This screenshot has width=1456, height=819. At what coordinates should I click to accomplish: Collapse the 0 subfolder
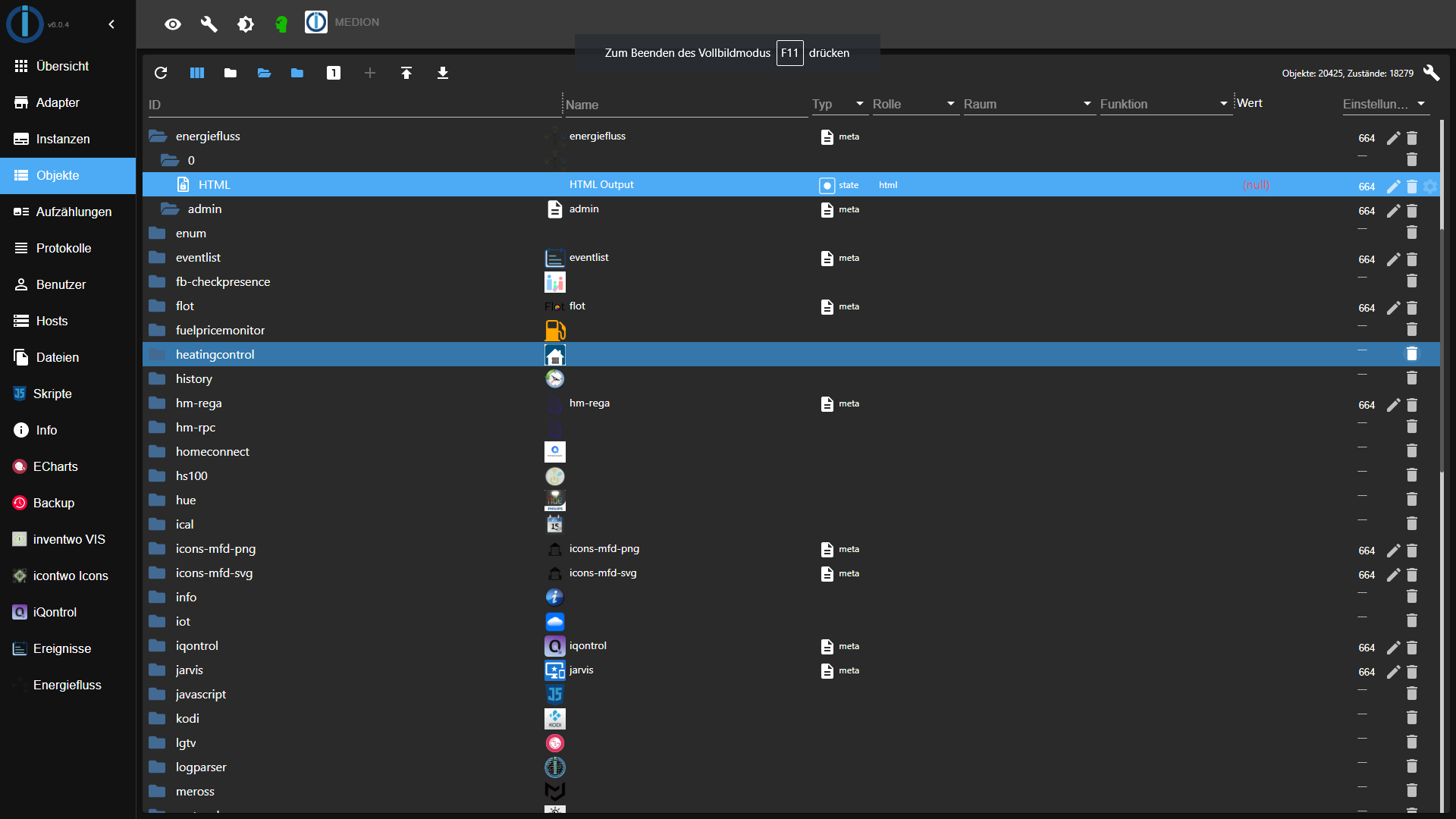(170, 161)
